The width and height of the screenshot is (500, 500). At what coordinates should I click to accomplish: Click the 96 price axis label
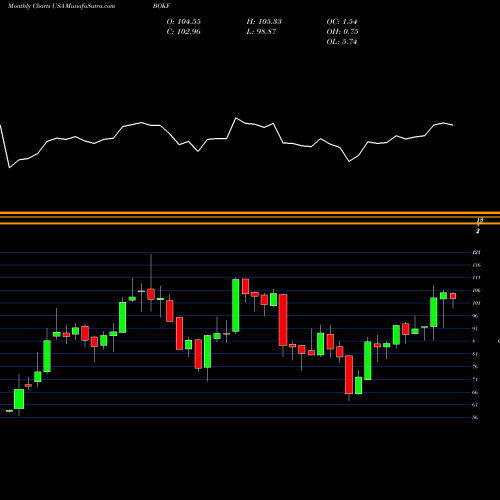(x=476, y=316)
